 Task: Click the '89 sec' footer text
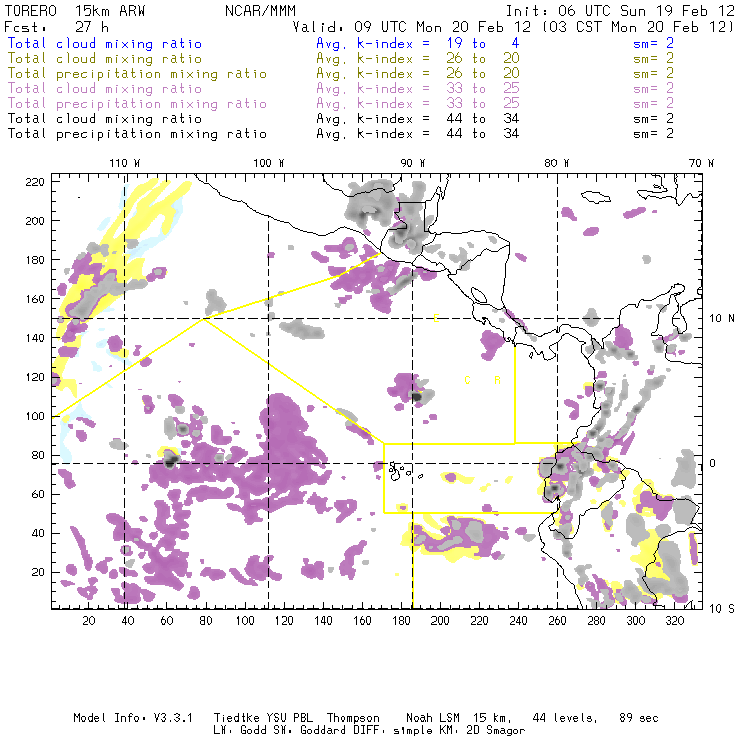tap(639, 718)
